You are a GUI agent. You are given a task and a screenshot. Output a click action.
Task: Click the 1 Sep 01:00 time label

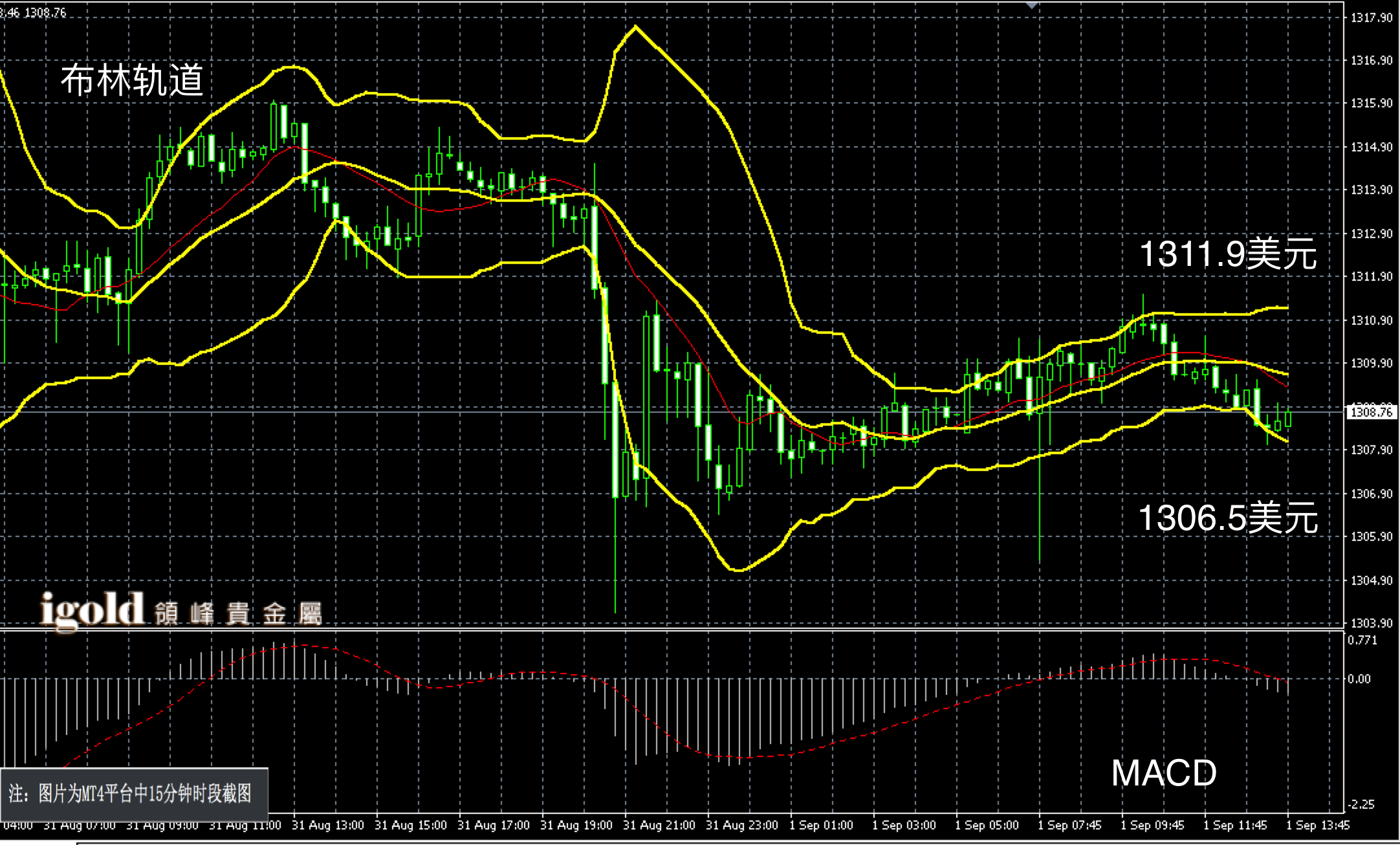(x=821, y=826)
